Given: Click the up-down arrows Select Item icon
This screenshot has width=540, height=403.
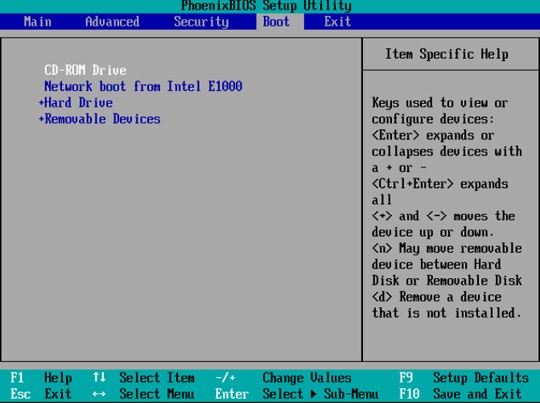Looking at the screenshot, I should tap(99, 378).
